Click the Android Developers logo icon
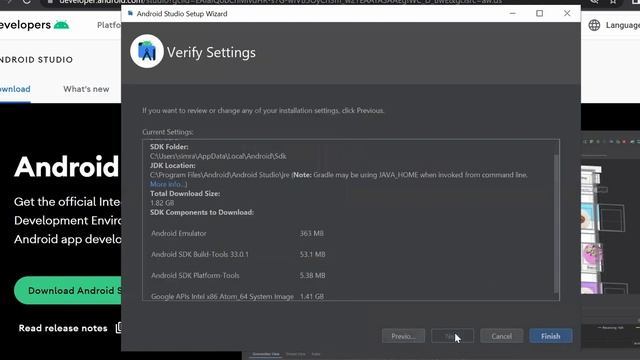This screenshot has height=360, width=640. [x=61, y=25]
